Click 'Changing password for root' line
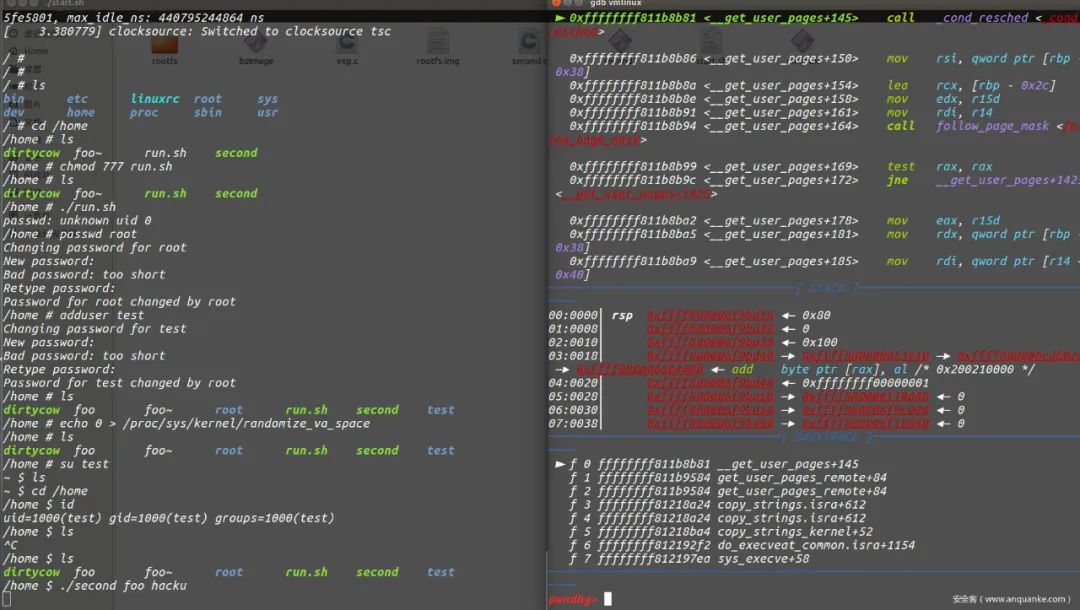 point(95,248)
